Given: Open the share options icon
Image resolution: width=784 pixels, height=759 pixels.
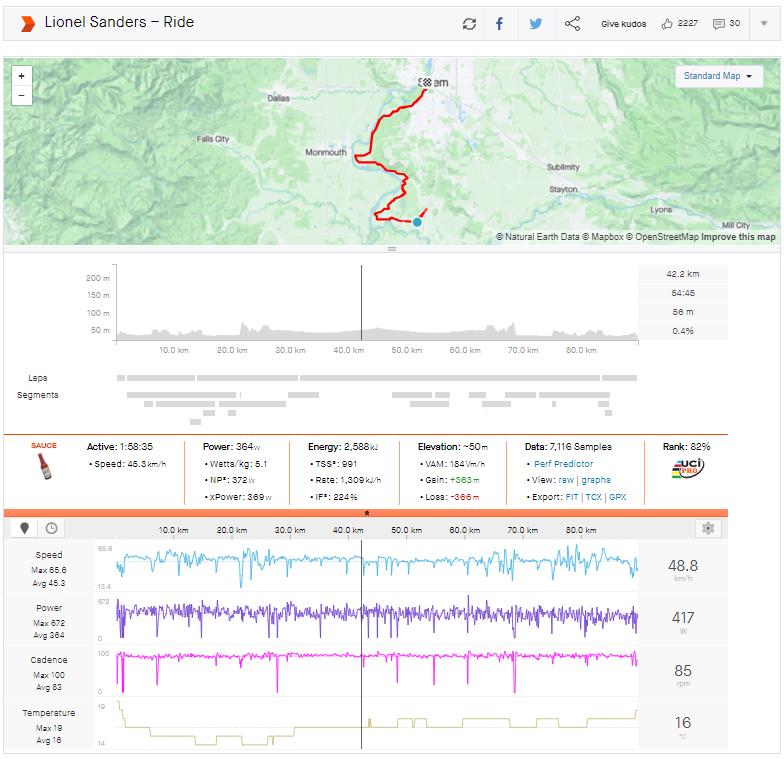Looking at the screenshot, I should point(572,24).
